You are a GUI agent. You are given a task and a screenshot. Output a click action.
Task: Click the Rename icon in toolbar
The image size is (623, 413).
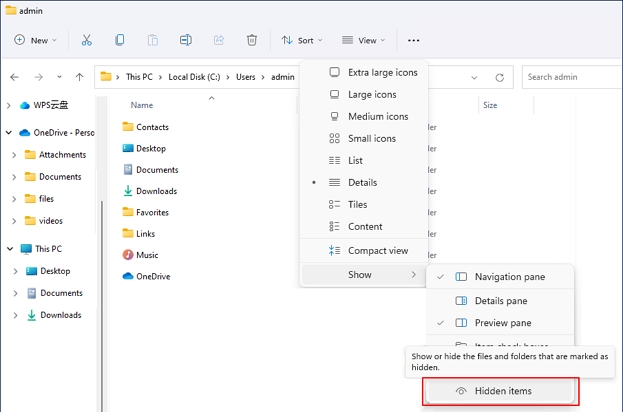(x=186, y=40)
